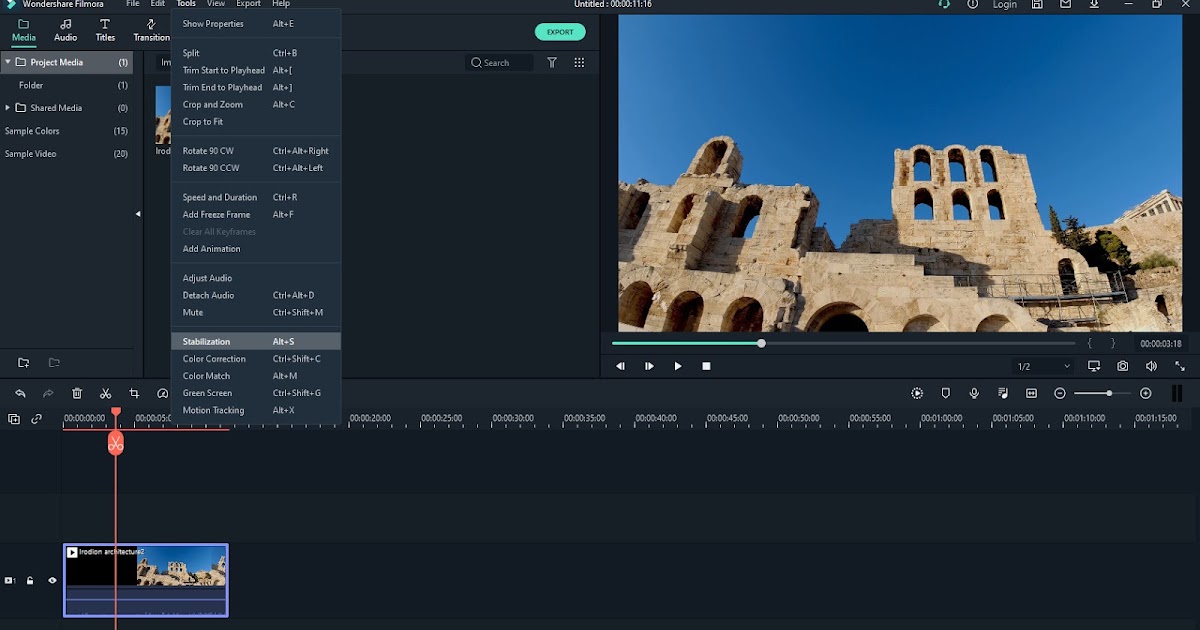Take a snapshot with the camera icon

1122,365
